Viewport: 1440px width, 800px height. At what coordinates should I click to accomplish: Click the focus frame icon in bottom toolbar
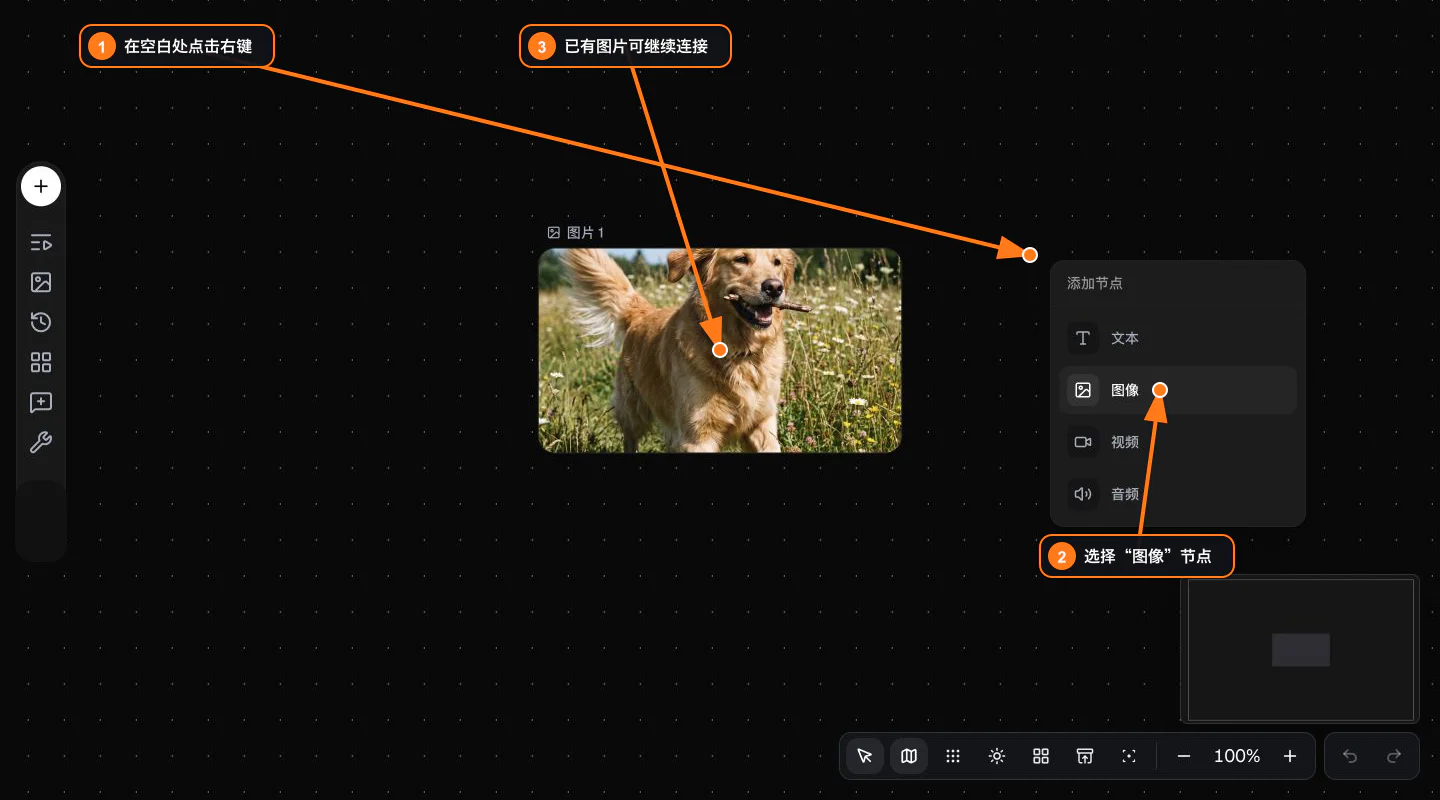click(x=1129, y=756)
